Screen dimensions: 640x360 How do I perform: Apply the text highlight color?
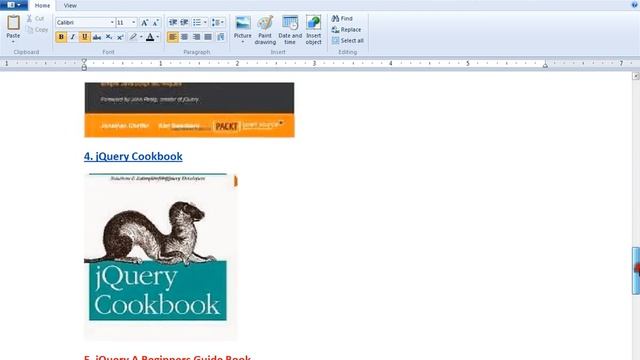tap(133, 37)
